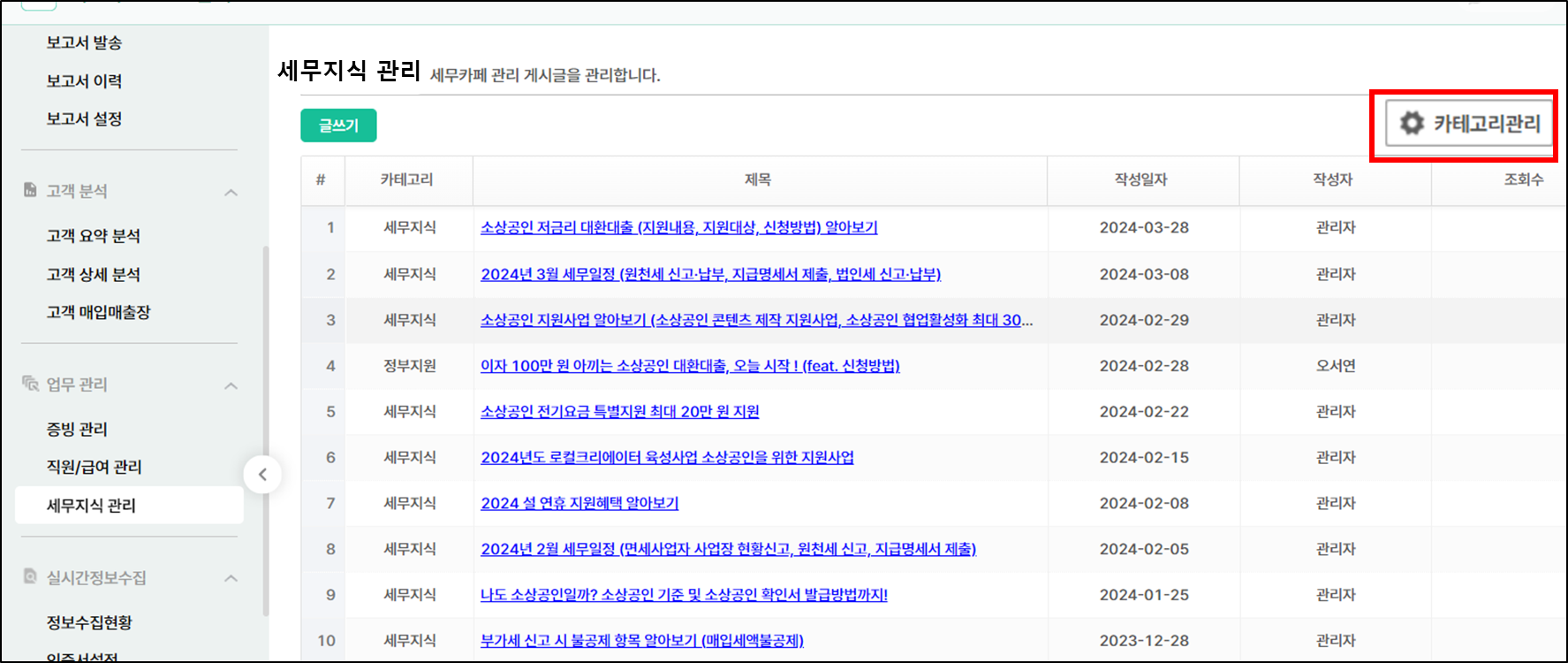Screen dimensions: 1568x663
Task: Select 직원/급여 관리 in sidebar
Action: (94, 467)
